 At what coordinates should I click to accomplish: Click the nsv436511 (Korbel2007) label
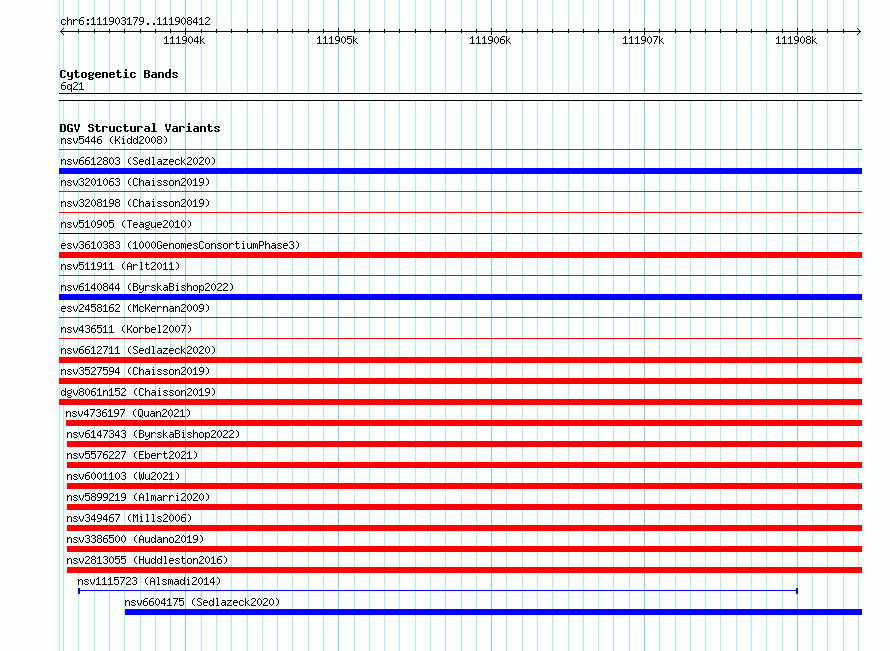[126, 329]
